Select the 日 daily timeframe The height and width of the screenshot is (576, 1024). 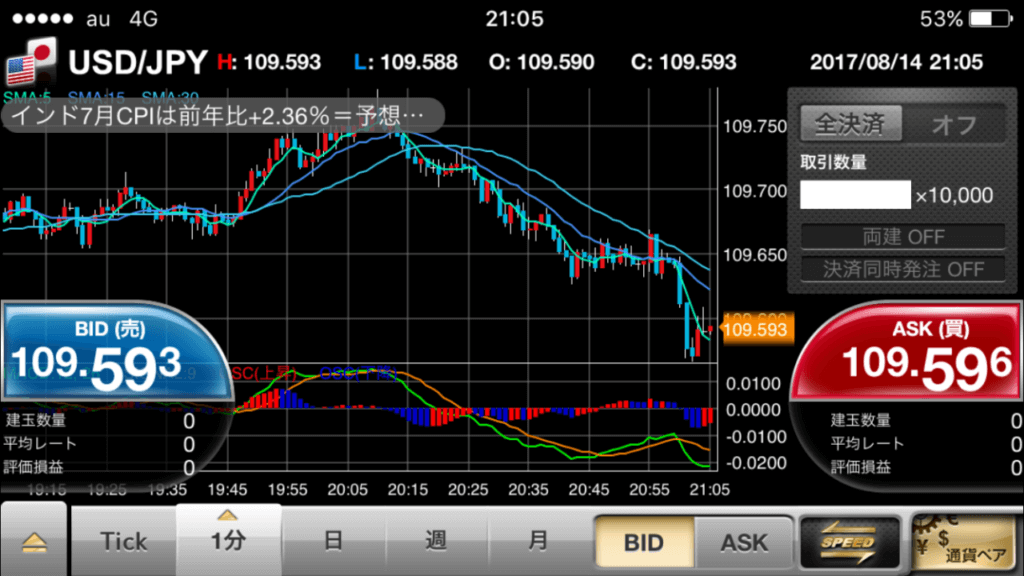pos(333,541)
